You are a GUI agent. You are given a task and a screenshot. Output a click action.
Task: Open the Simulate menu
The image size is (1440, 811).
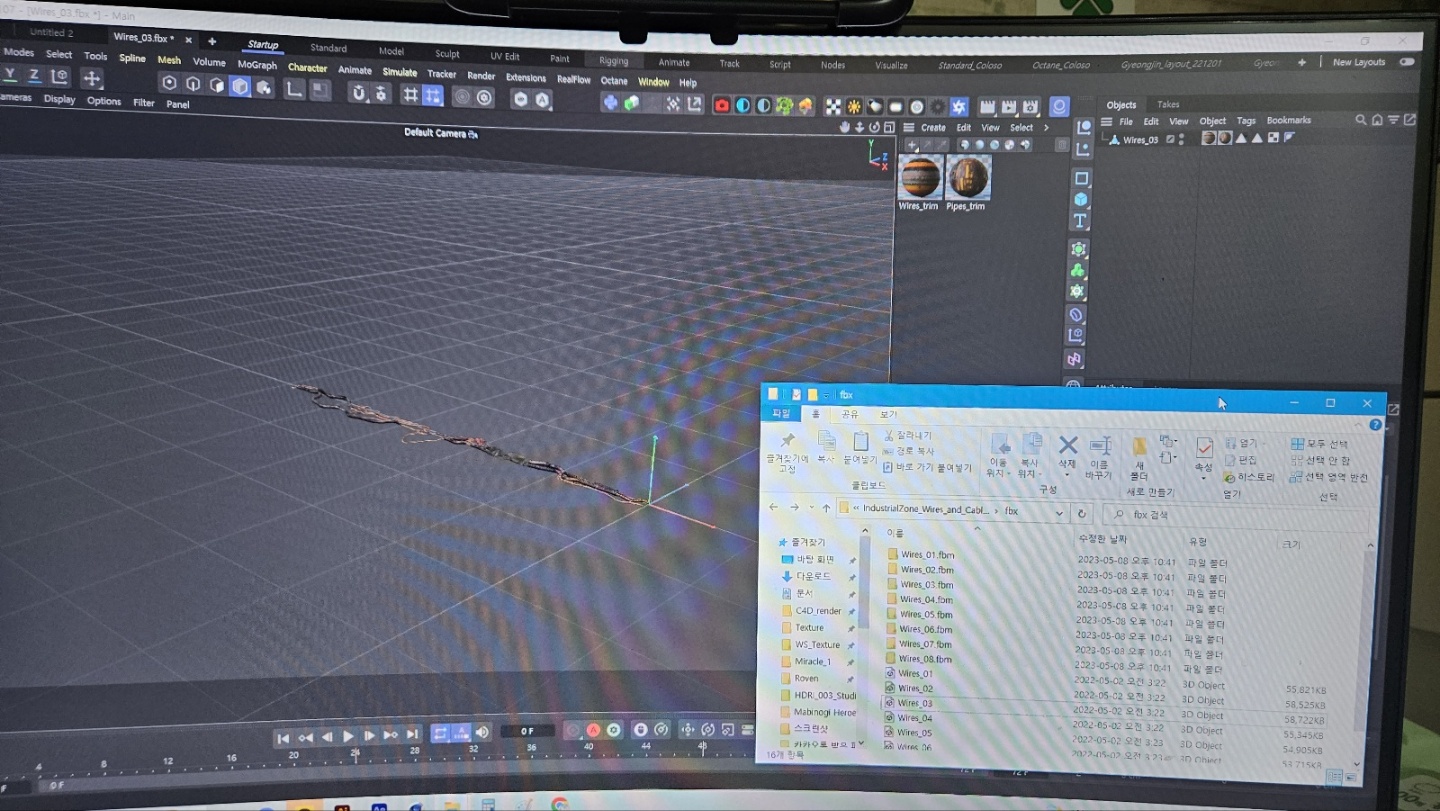400,72
